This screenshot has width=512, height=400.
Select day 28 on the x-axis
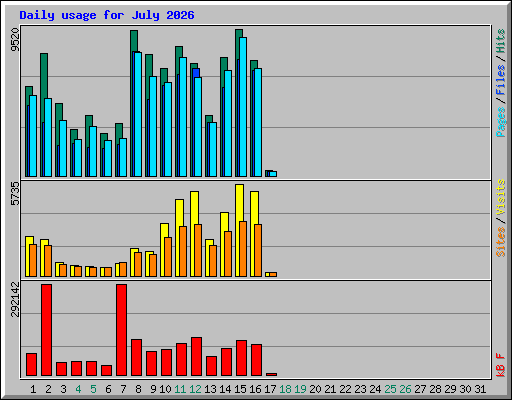coord(435,389)
